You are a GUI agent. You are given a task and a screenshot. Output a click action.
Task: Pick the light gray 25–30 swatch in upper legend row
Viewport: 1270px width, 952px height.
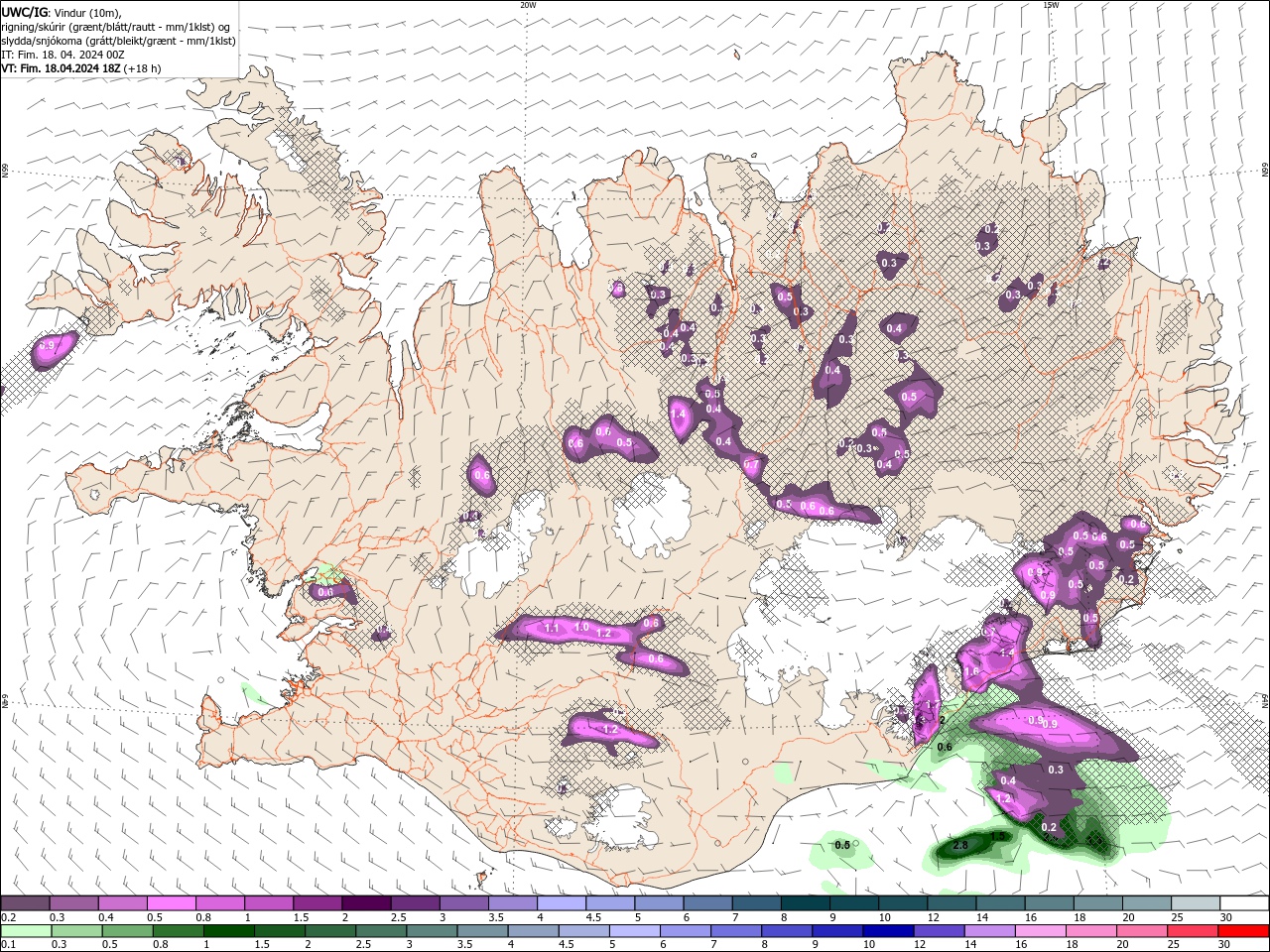pyautogui.click(x=1196, y=903)
